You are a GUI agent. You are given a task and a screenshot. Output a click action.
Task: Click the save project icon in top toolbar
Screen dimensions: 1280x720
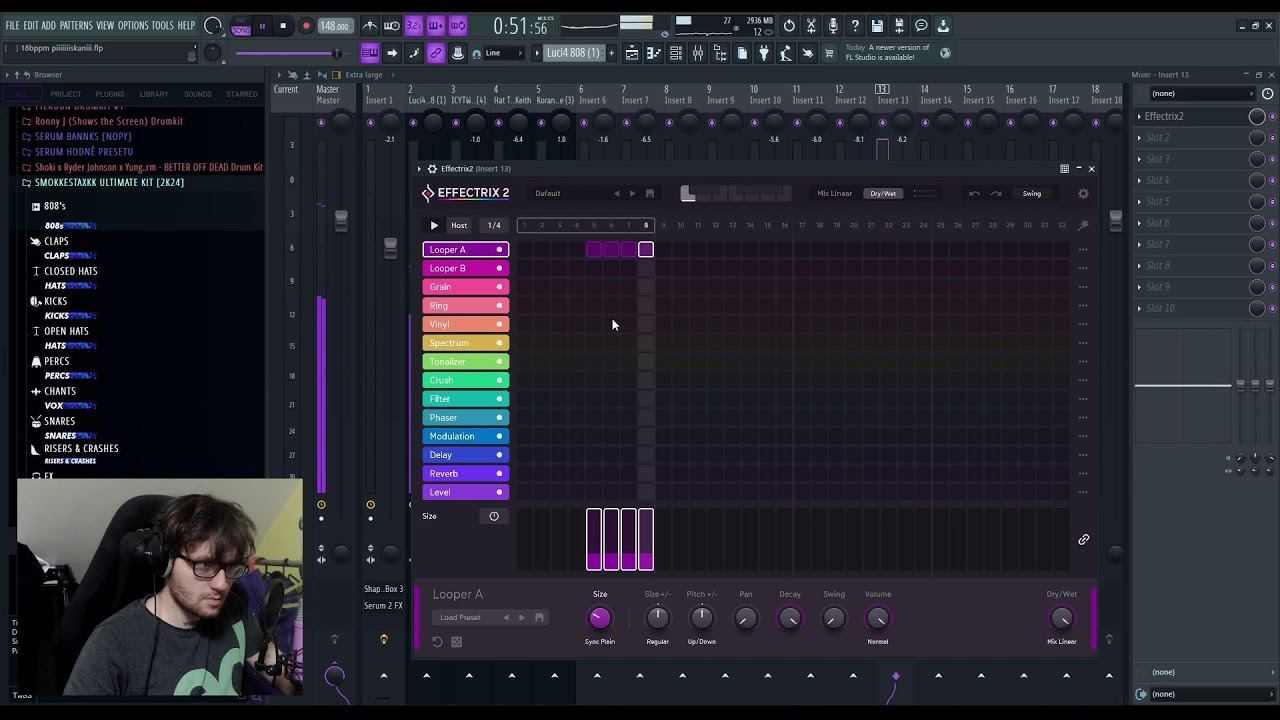point(877,26)
